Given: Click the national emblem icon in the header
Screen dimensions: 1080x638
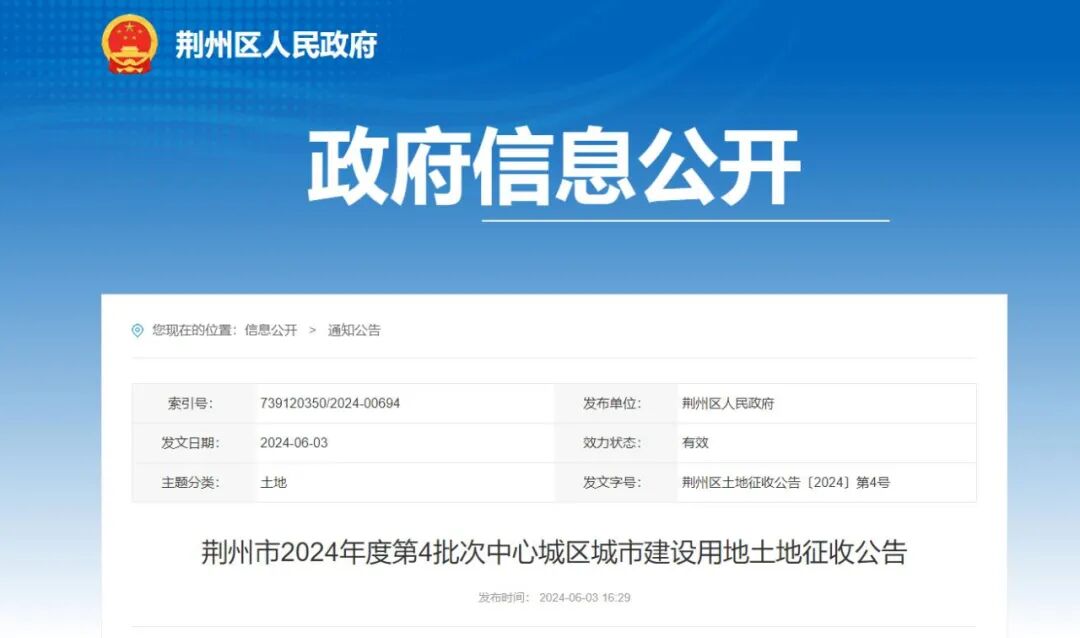Looking at the screenshot, I should click(x=128, y=42).
